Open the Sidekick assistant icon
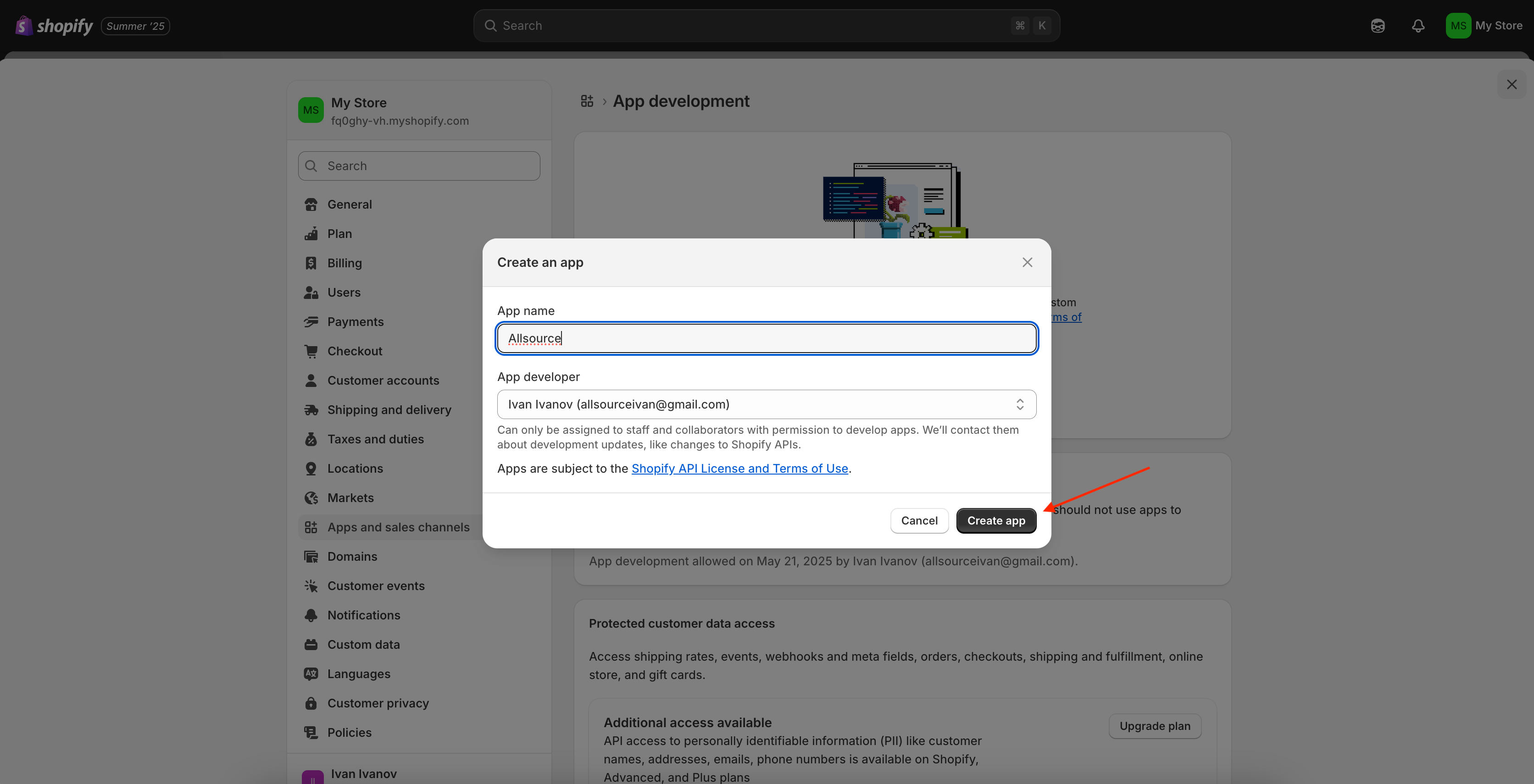The height and width of the screenshot is (784, 1534). tap(1378, 26)
